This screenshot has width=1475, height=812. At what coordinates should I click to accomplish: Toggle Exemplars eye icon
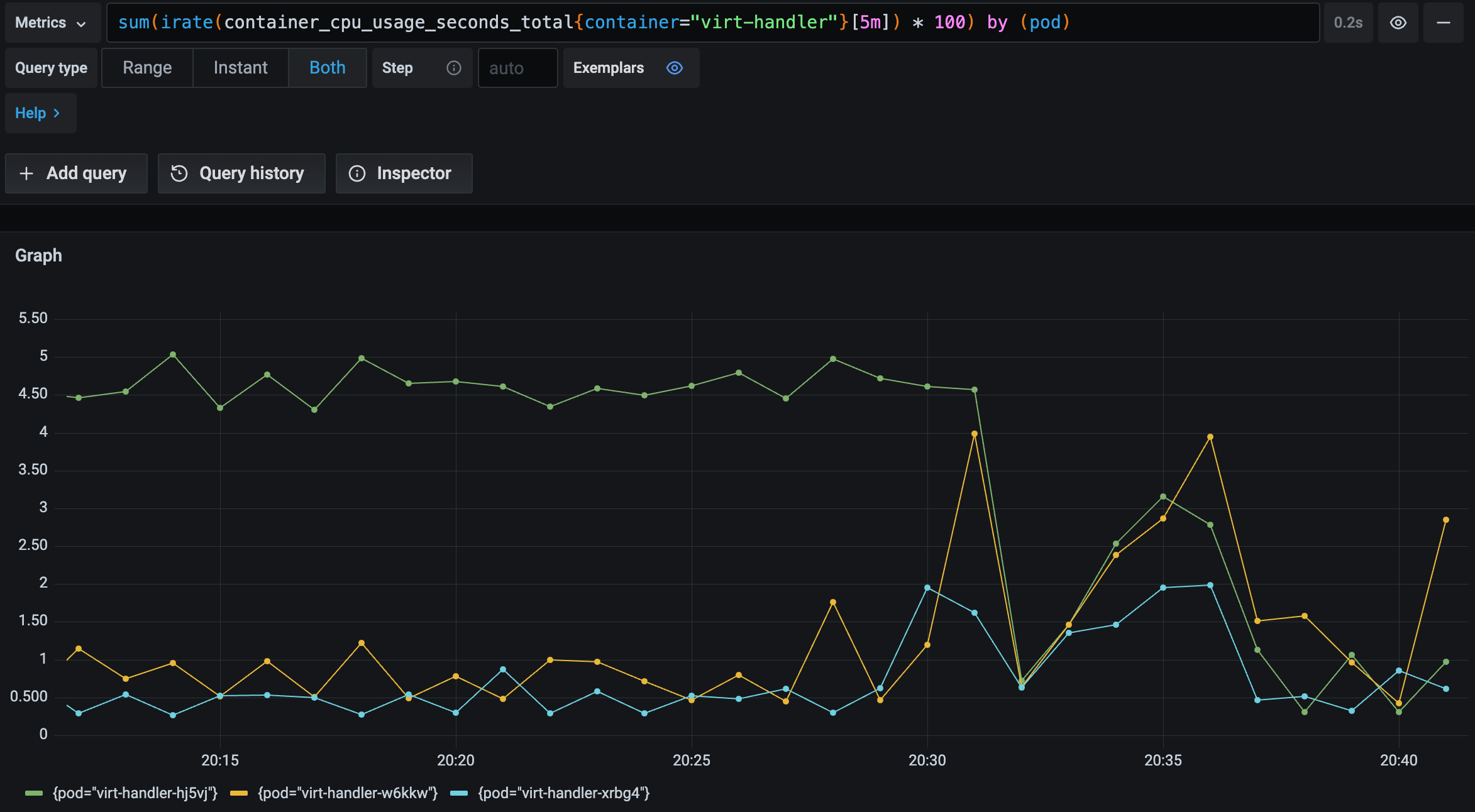(675, 68)
